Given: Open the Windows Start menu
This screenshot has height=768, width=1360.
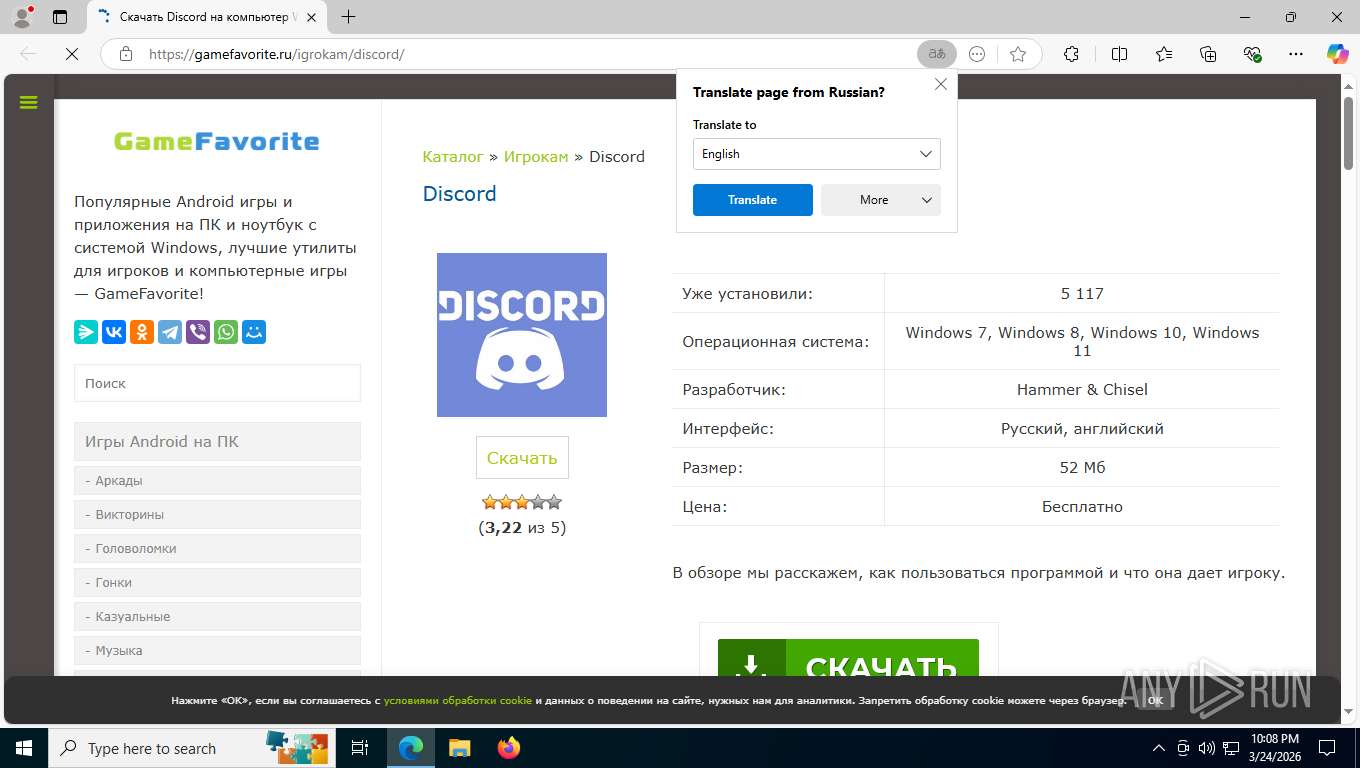Looking at the screenshot, I should click(x=23, y=748).
